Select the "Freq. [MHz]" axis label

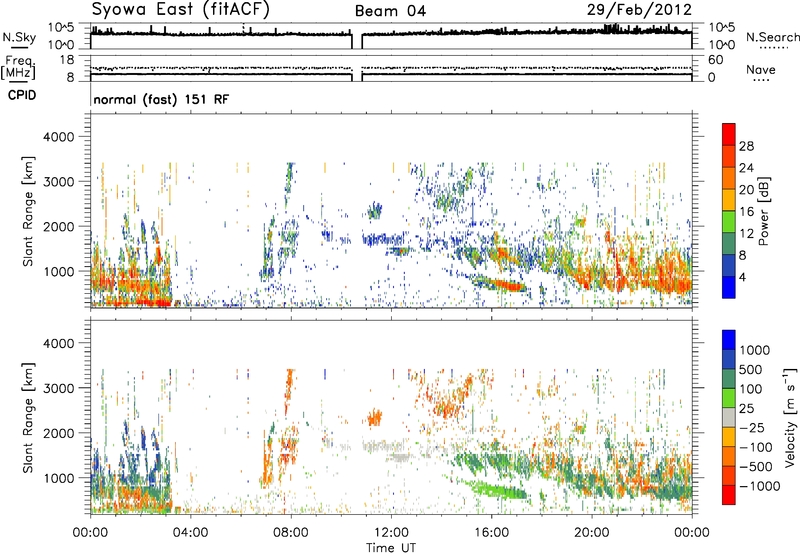pos(20,68)
